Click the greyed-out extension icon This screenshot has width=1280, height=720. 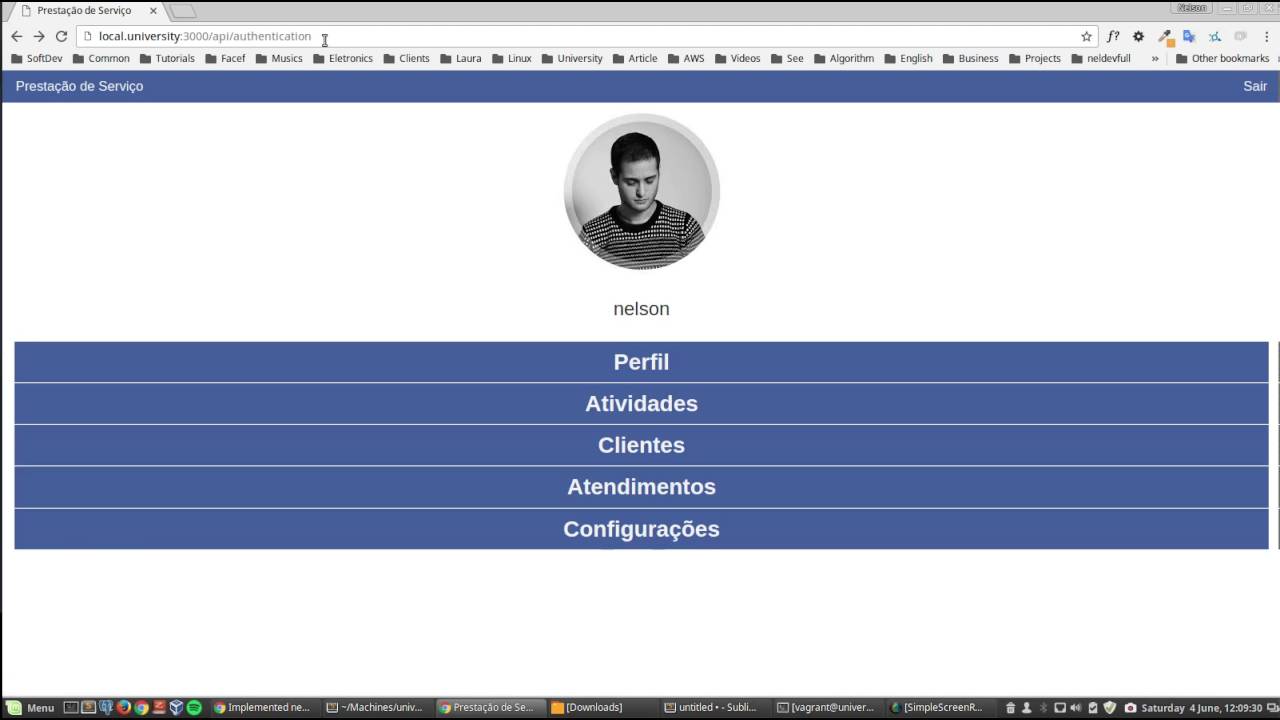coord(1240,36)
